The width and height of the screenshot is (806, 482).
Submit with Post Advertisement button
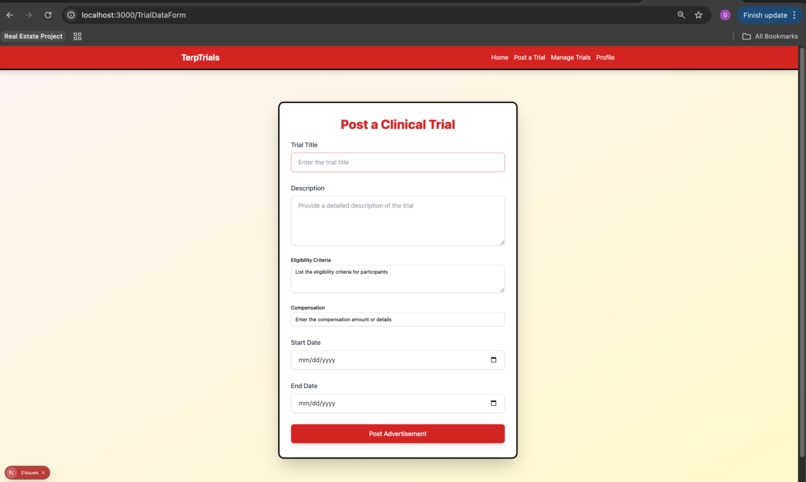pyautogui.click(x=398, y=434)
